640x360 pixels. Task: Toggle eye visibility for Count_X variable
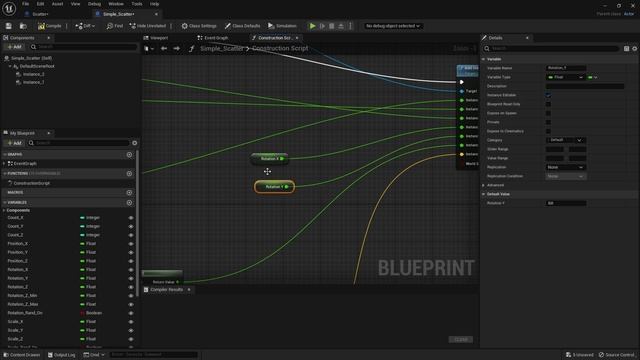pyautogui.click(x=131, y=218)
